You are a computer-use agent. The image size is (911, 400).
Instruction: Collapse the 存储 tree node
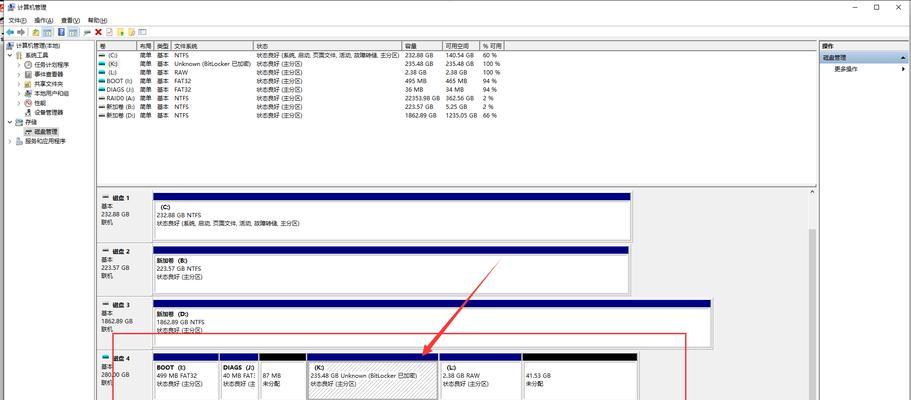10,122
